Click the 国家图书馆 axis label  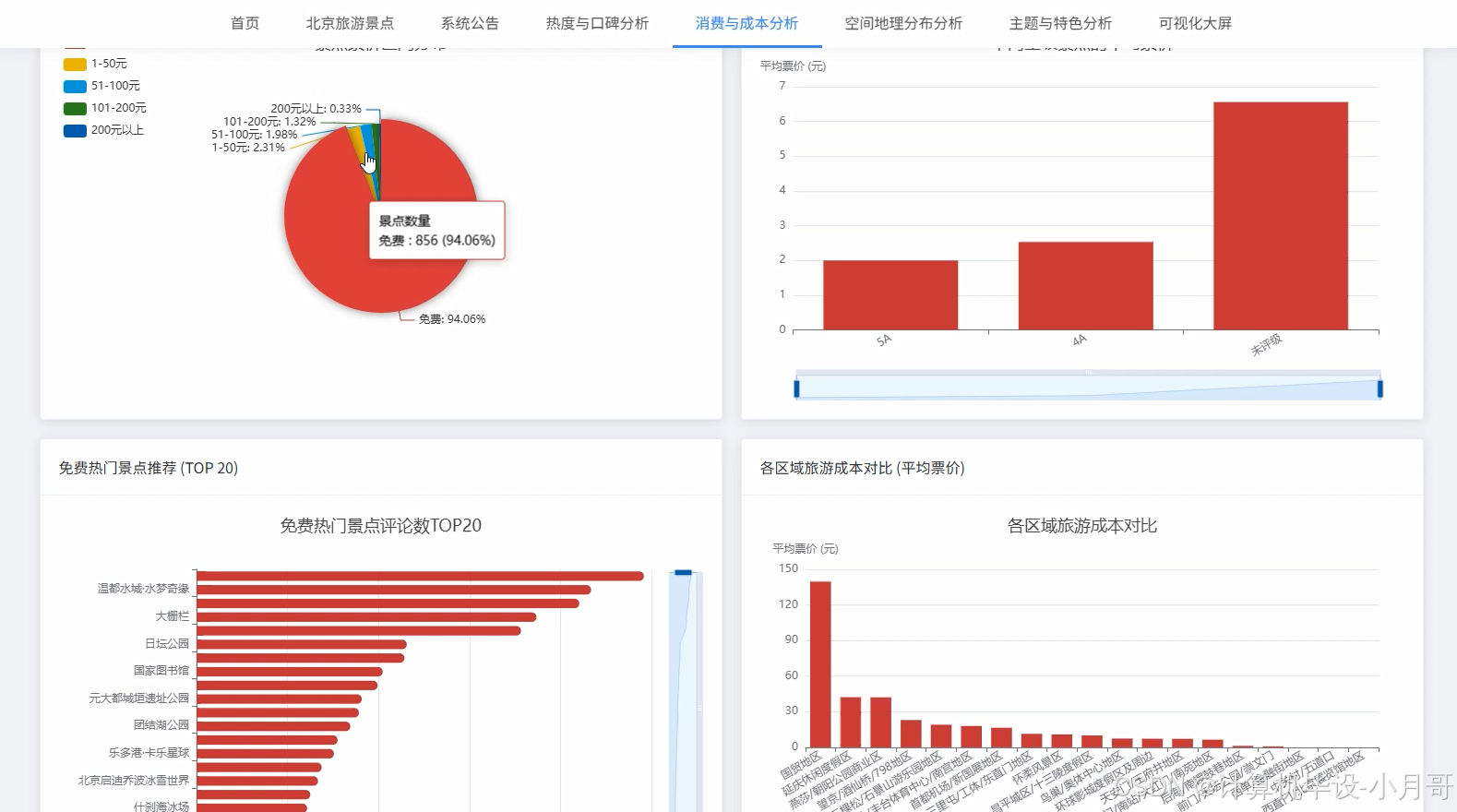pyautogui.click(x=161, y=671)
